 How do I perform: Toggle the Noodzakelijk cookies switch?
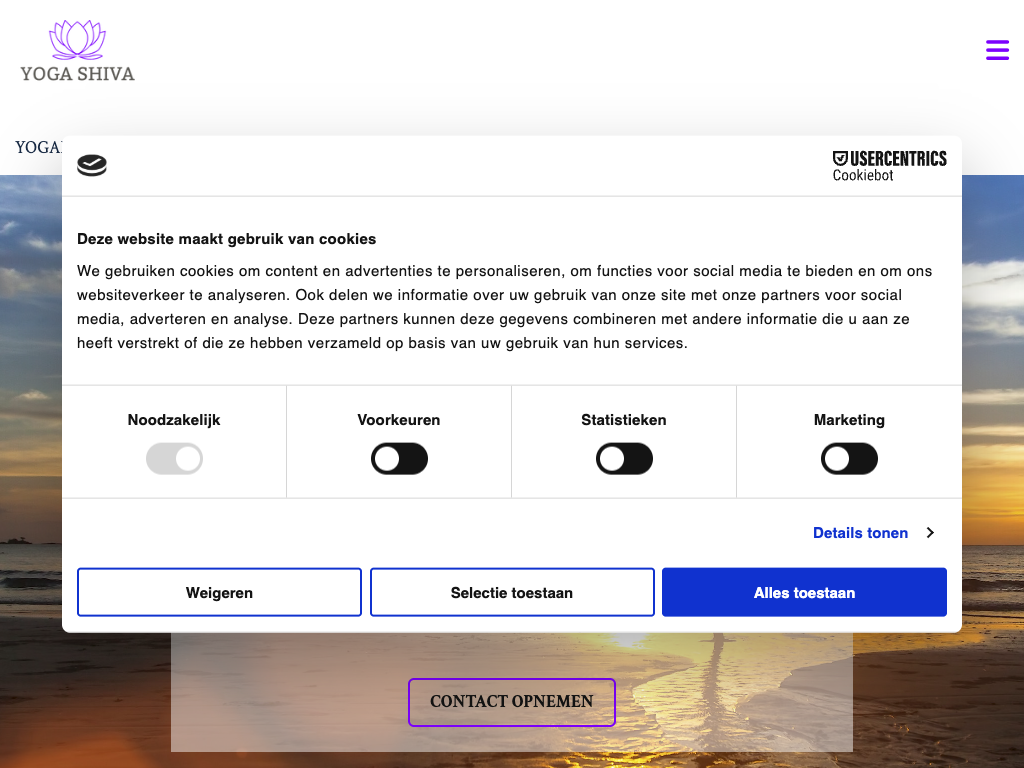(x=174, y=460)
